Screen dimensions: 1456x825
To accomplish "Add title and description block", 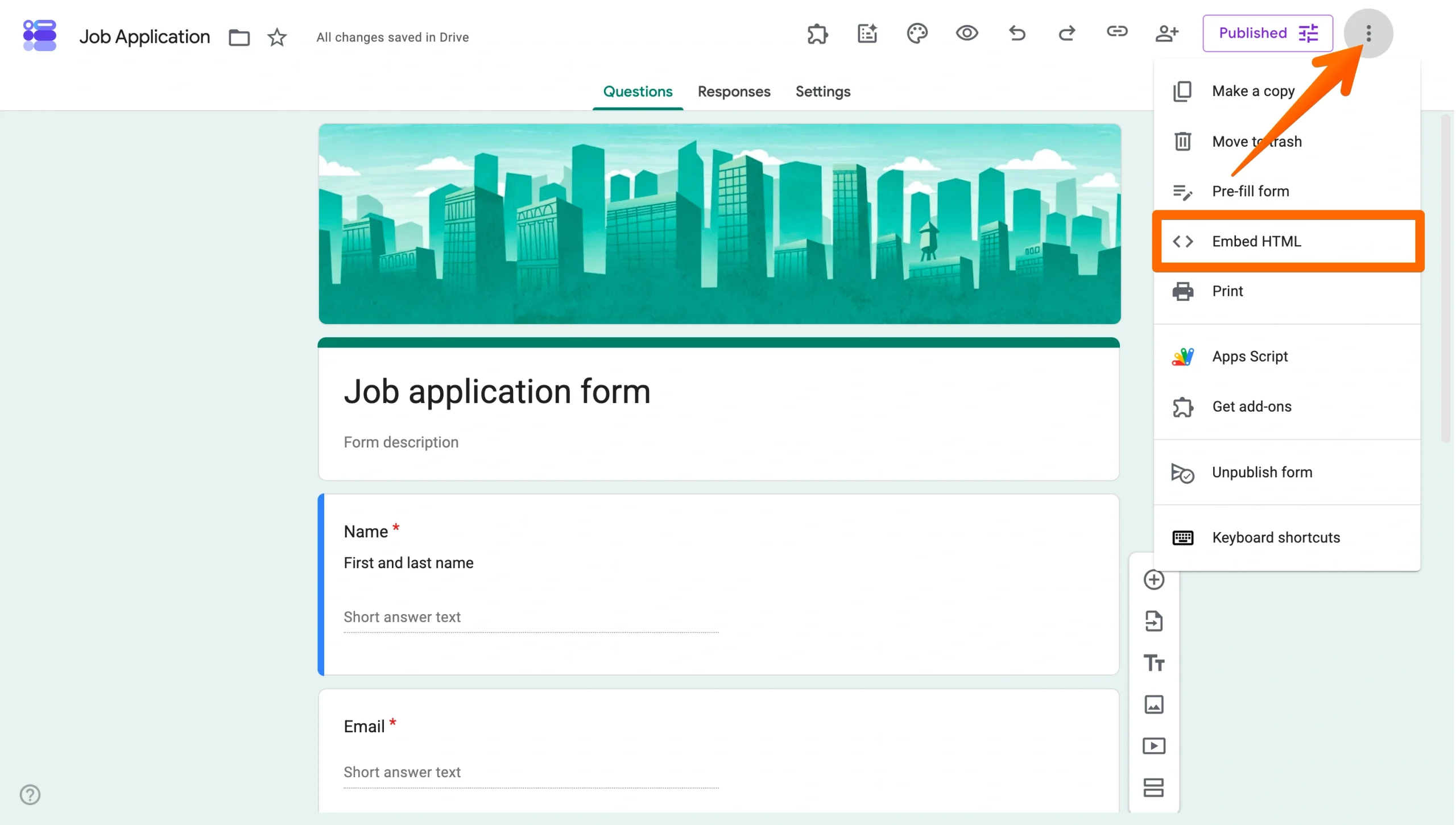I will pos(1154,663).
